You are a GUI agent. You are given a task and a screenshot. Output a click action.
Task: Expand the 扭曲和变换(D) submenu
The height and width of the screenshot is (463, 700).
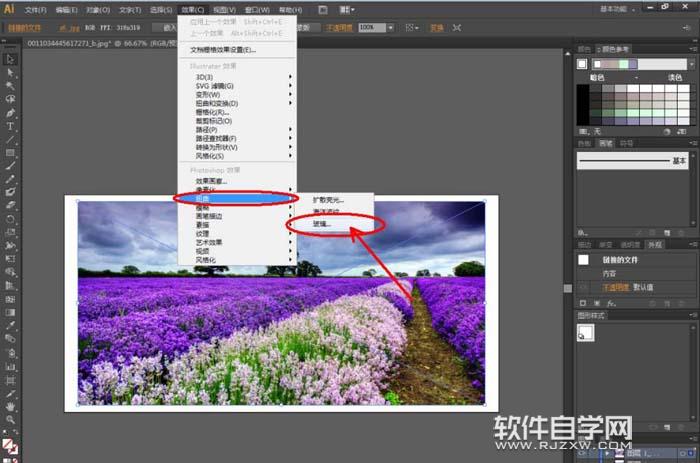tap(237, 103)
